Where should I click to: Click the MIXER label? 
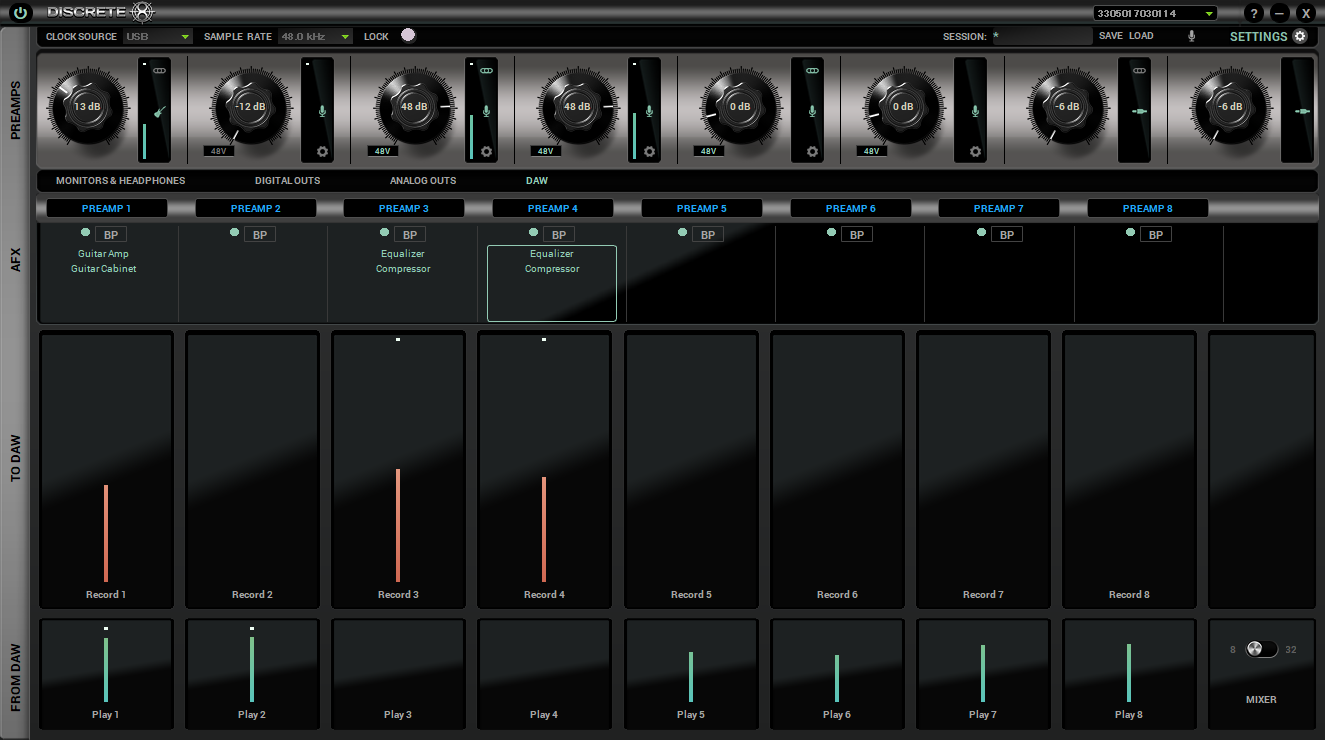pos(1261,700)
